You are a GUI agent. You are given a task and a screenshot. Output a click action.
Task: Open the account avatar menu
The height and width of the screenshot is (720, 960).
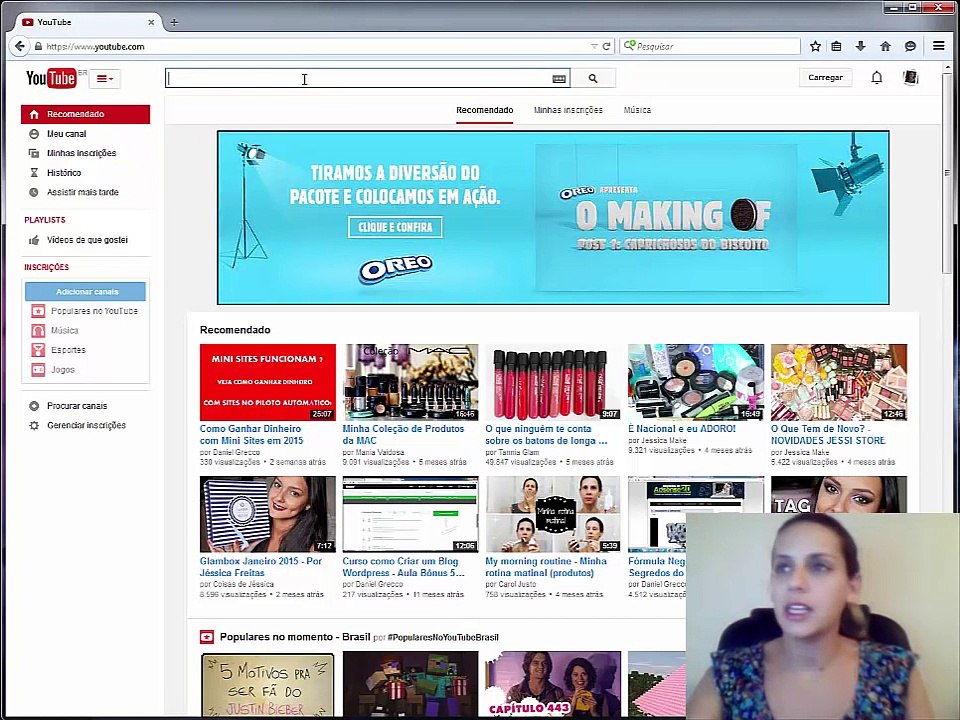(910, 77)
